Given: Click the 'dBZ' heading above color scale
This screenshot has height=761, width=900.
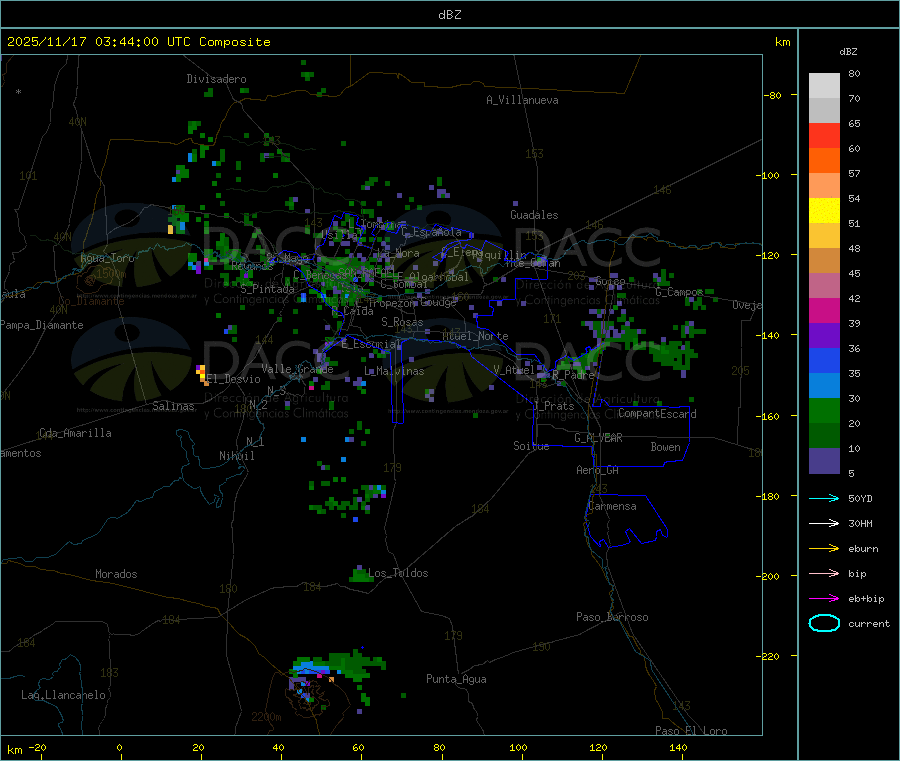Looking at the screenshot, I should click(x=848, y=52).
